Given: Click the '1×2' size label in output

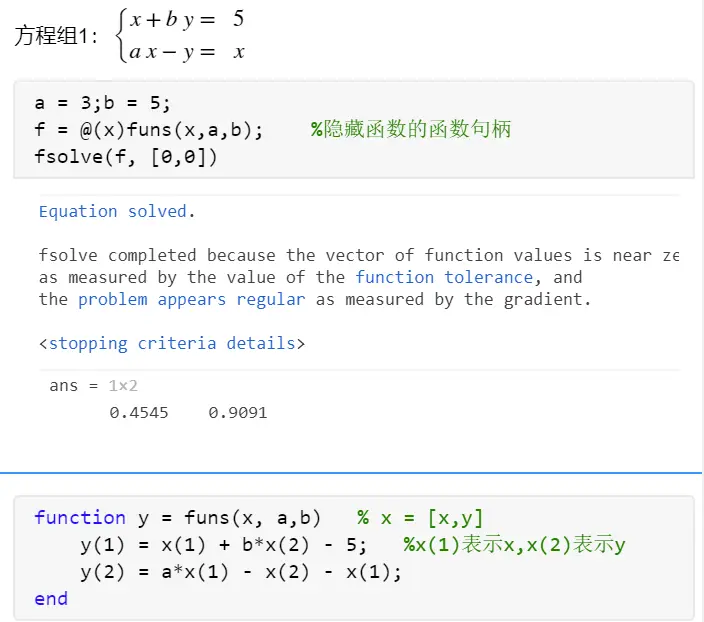Looking at the screenshot, I should pyautogui.click(x=125, y=385).
